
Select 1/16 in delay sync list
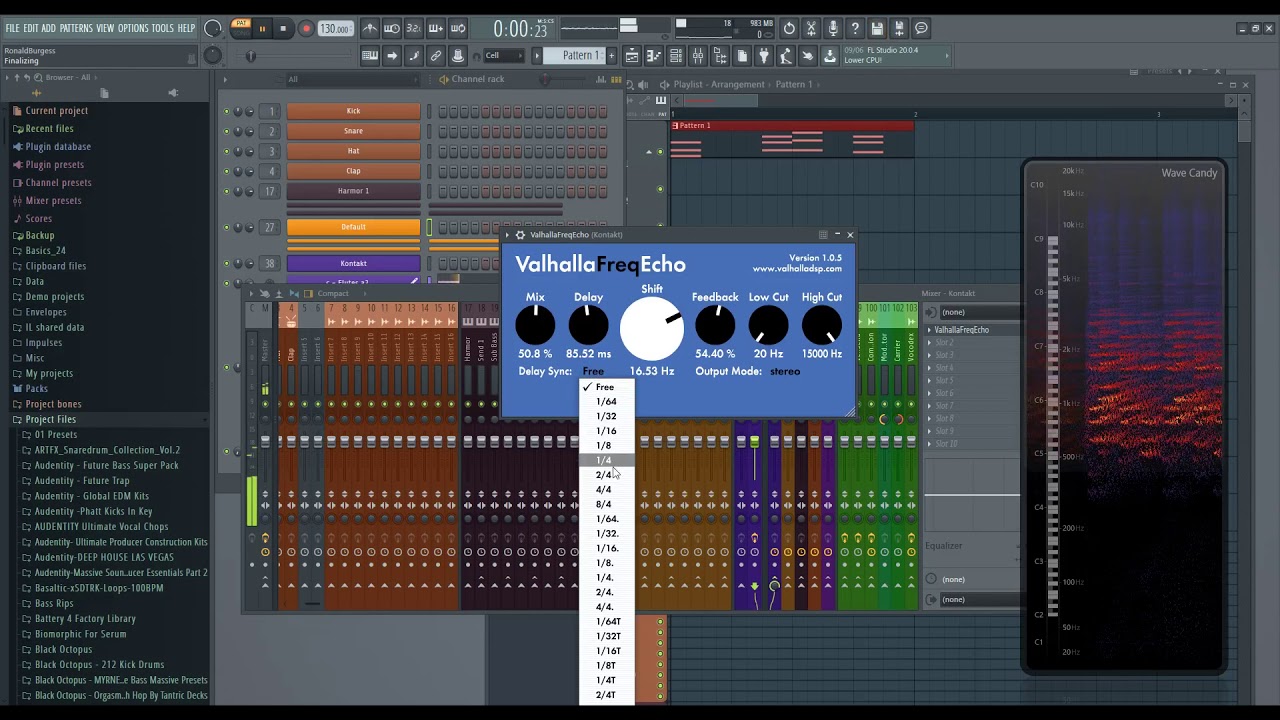pyautogui.click(x=607, y=431)
